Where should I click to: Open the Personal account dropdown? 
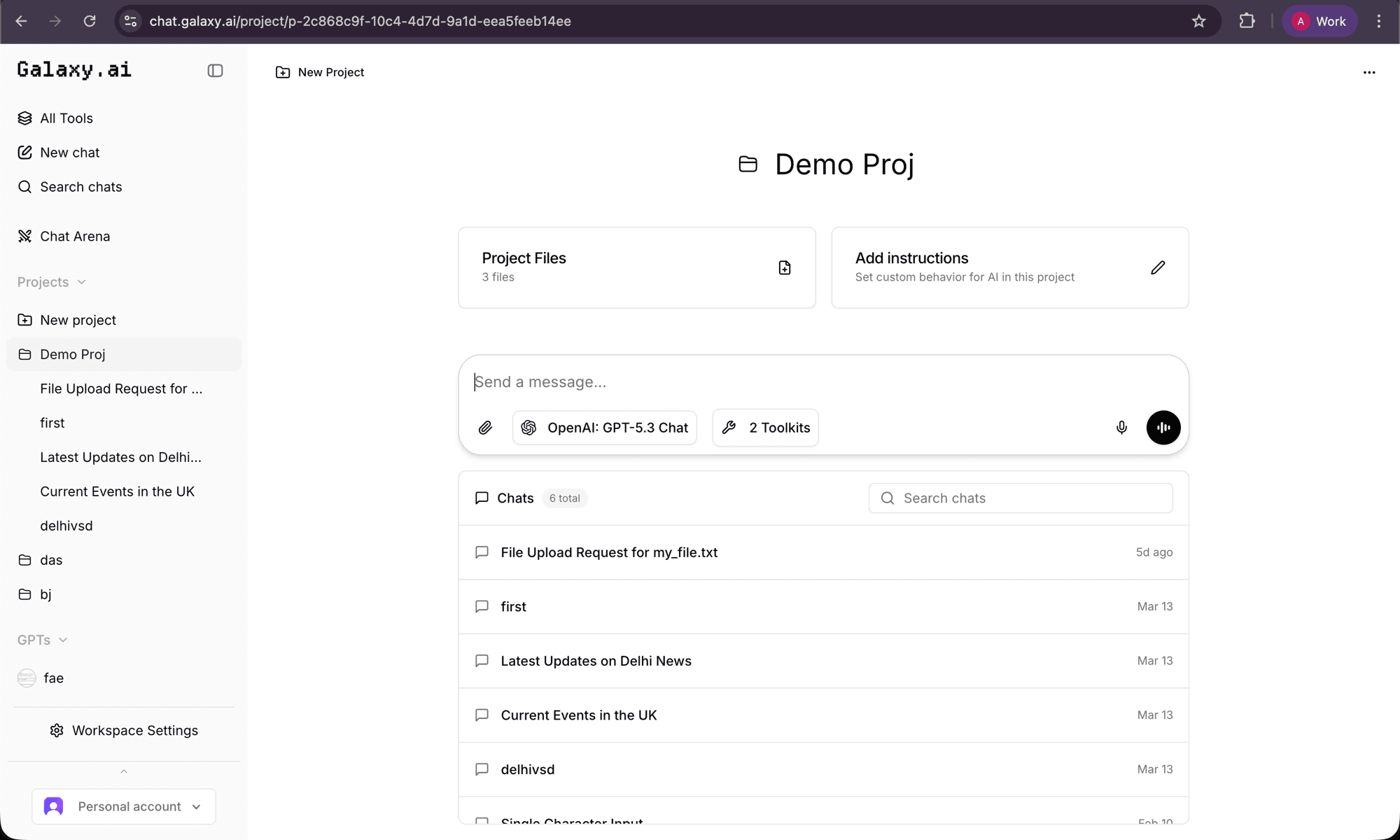pos(124,806)
